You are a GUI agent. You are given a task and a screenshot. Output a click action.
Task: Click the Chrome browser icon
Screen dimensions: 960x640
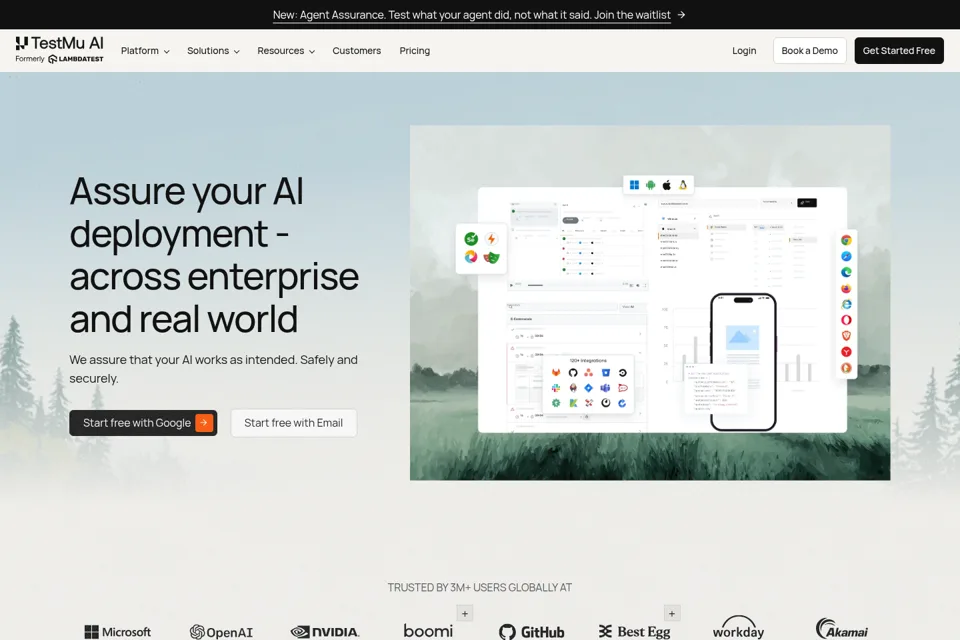coord(846,240)
